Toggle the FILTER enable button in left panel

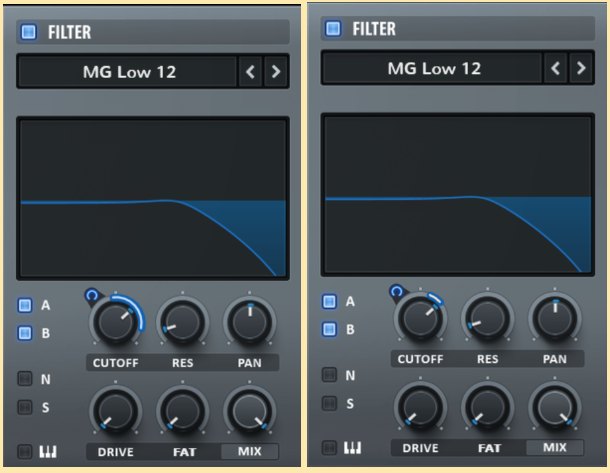tap(28, 32)
